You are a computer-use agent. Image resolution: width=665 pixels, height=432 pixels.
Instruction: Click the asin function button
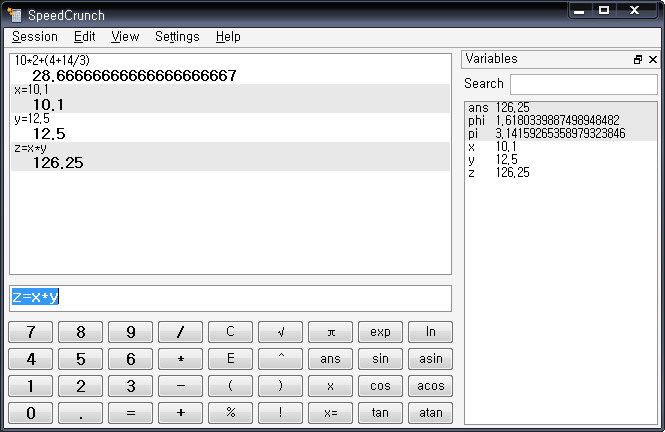coord(430,359)
